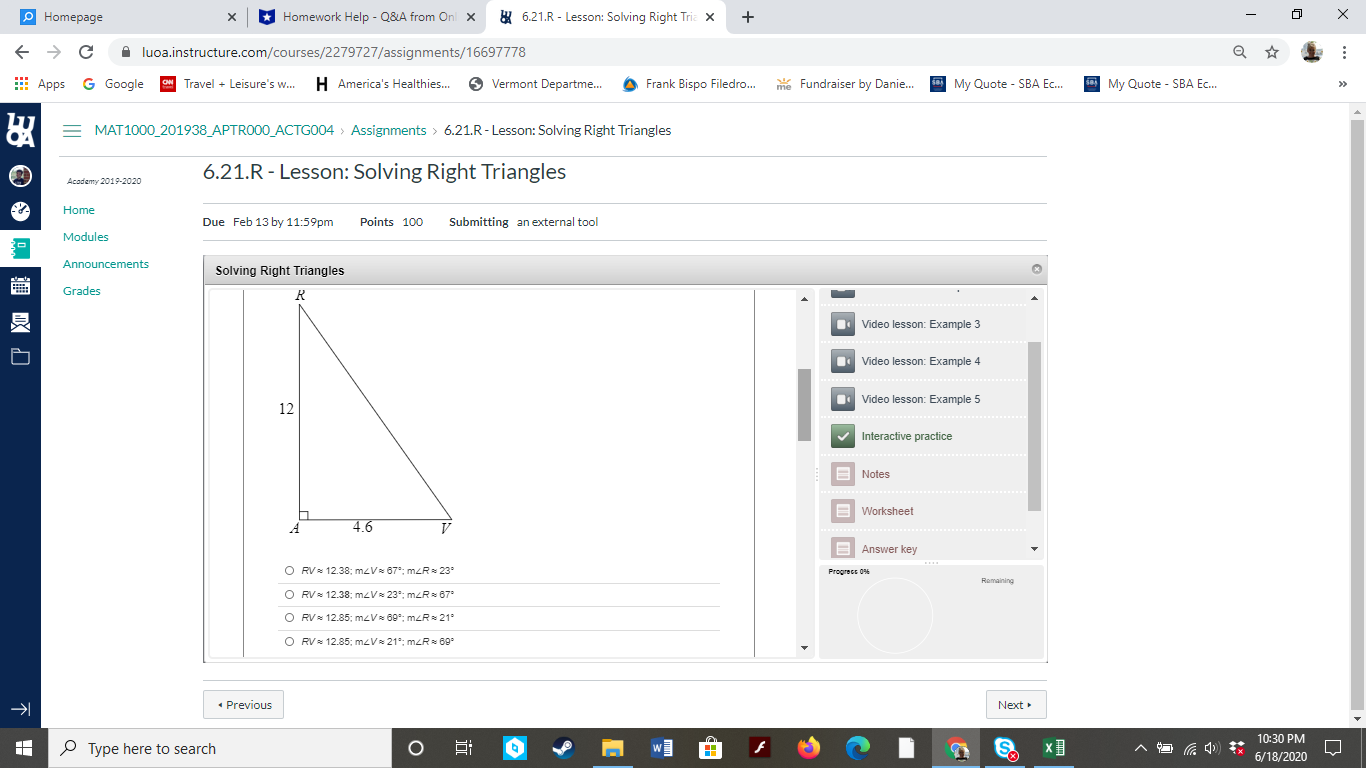1366x768 pixels.
Task: Open the Vermont Department bookmark
Action: (x=536, y=84)
